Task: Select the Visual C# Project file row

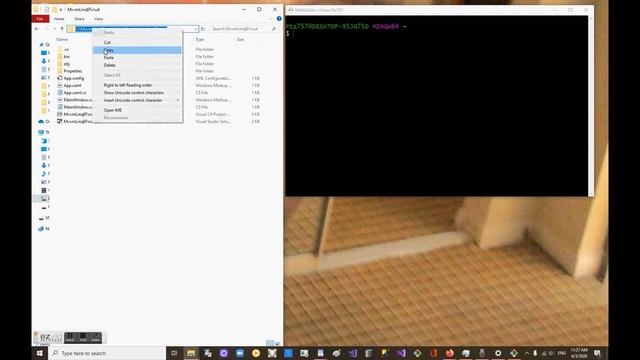Action: point(159,114)
